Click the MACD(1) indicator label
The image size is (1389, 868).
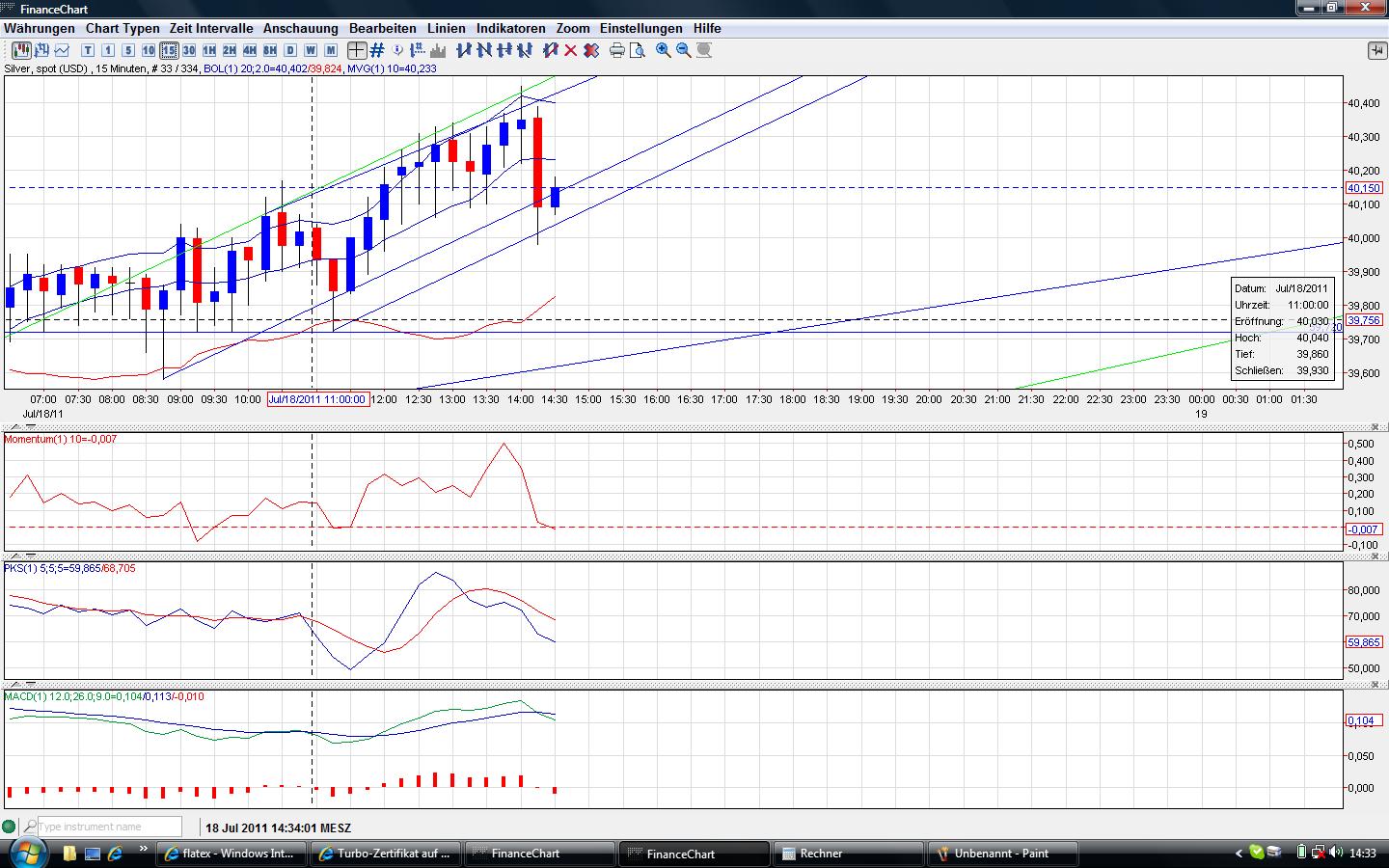coord(104,696)
